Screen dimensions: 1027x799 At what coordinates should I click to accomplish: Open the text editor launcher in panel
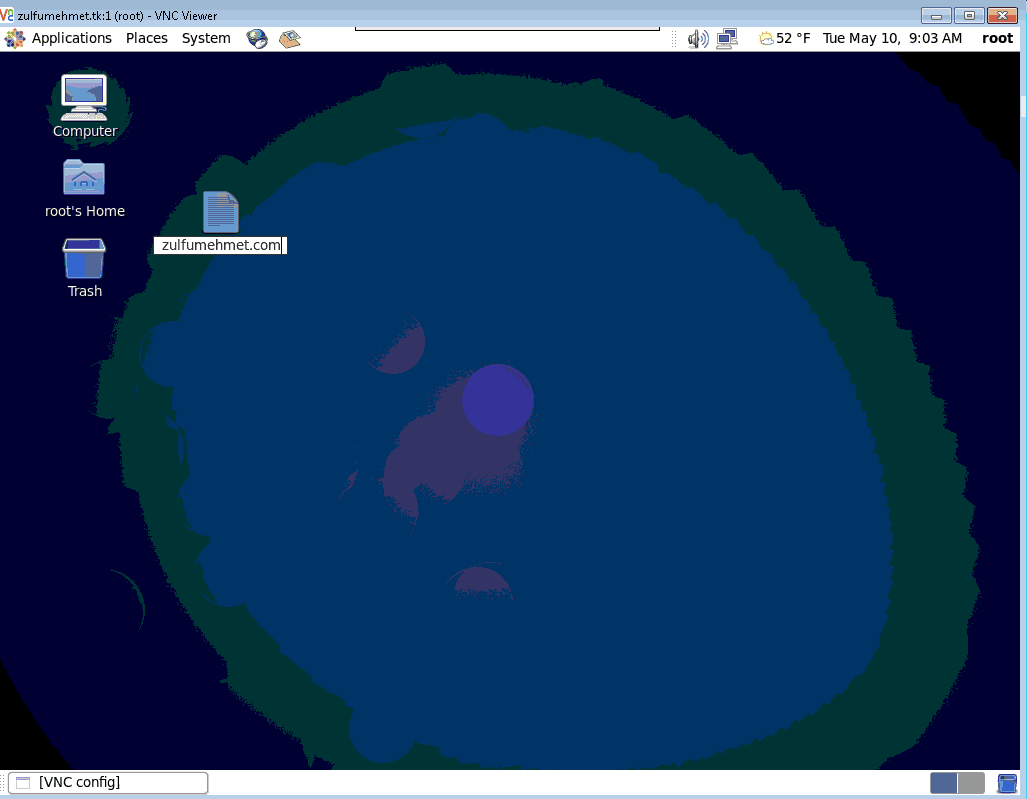(x=289, y=39)
